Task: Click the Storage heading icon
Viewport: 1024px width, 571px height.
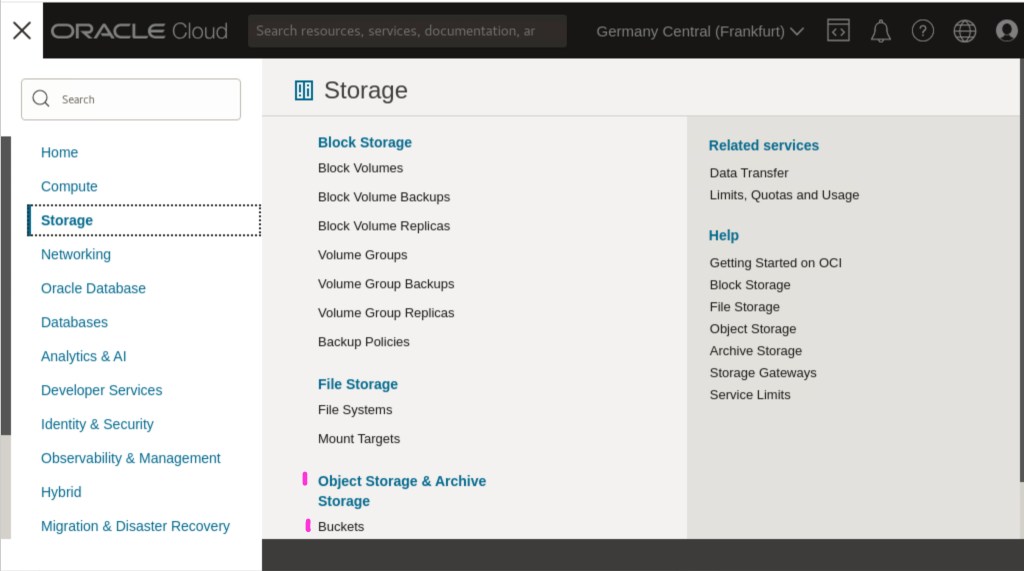Action: pos(304,91)
